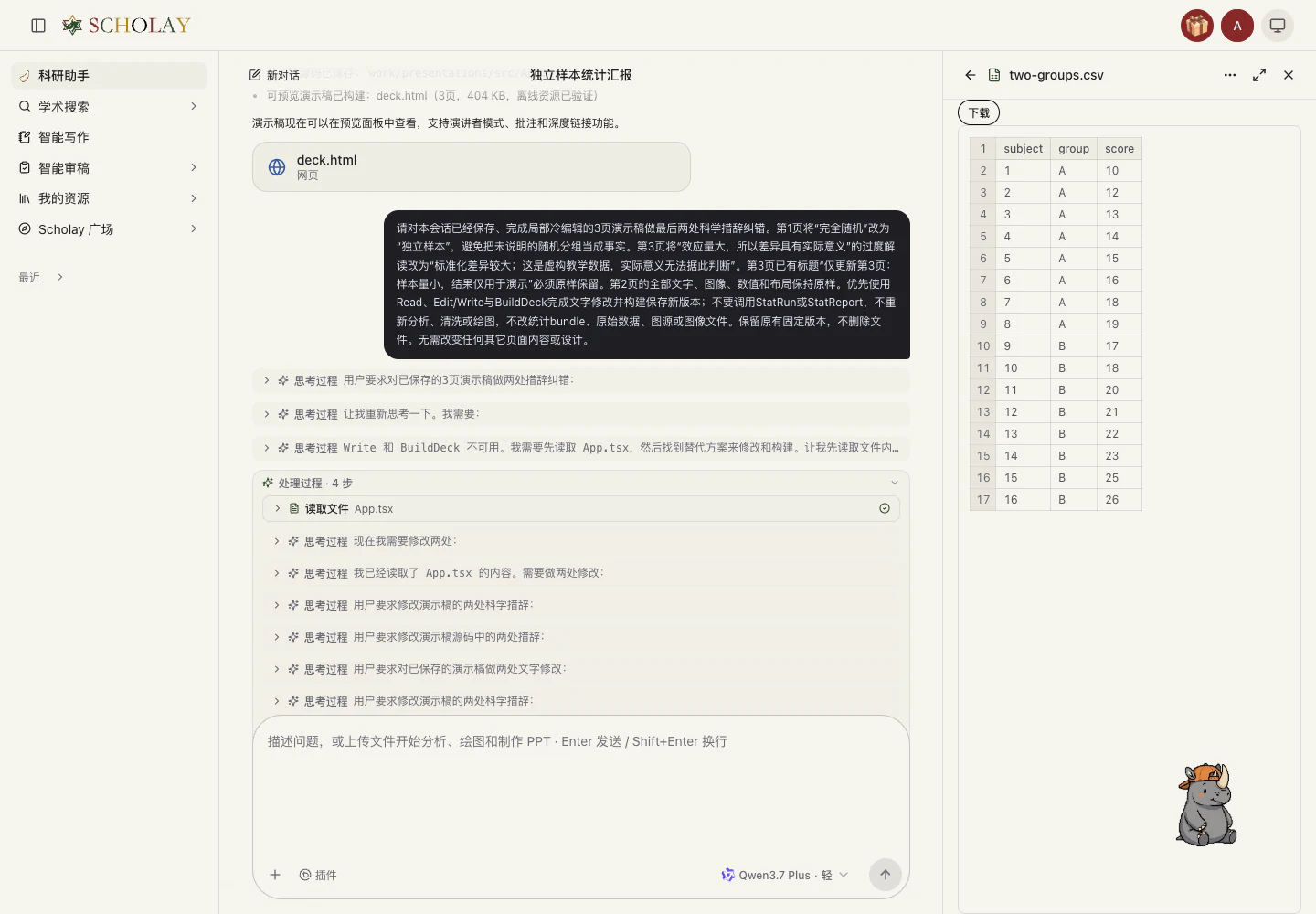The image size is (1316, 914).
Task: Click the group column header
Action: point(1074,149)
